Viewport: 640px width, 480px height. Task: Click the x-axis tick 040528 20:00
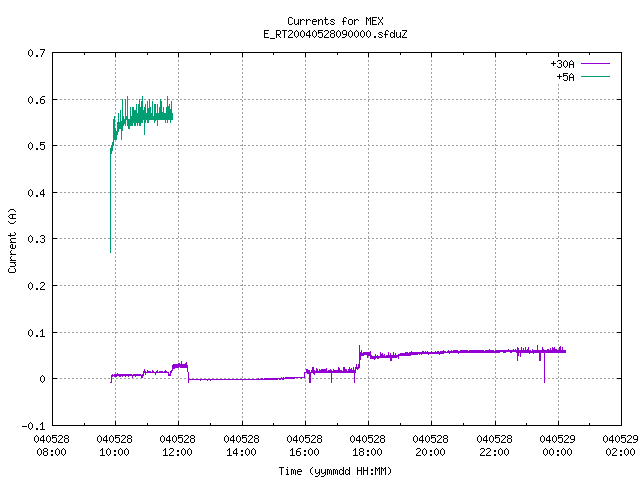[x=431, y=446]
